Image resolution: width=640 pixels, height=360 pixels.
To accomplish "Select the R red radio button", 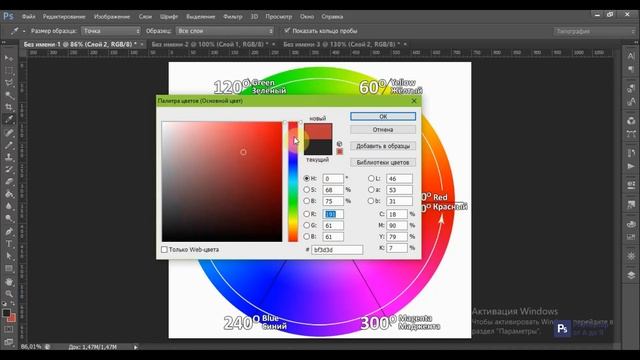I will (x=307, y=214).
